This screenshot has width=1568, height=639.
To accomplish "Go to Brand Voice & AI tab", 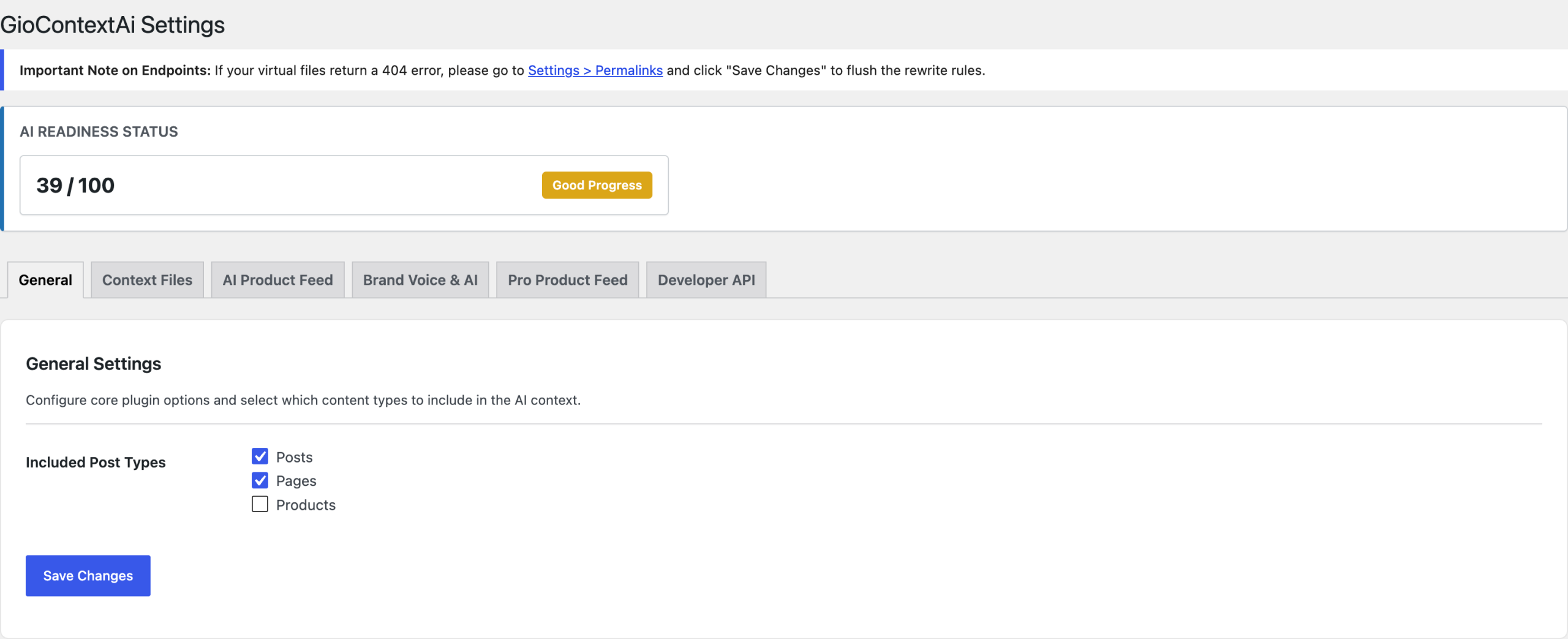I will (x=420, y=280).
